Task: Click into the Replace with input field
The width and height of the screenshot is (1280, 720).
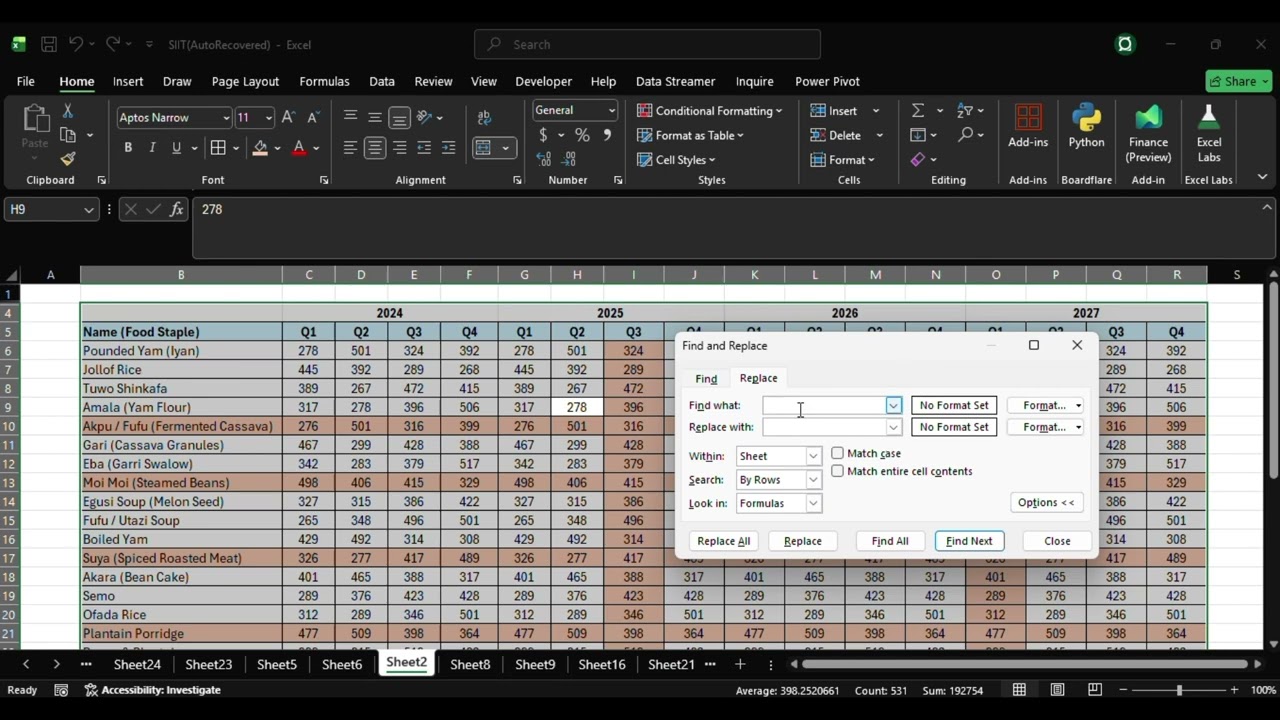Action: tap(824, 427)
